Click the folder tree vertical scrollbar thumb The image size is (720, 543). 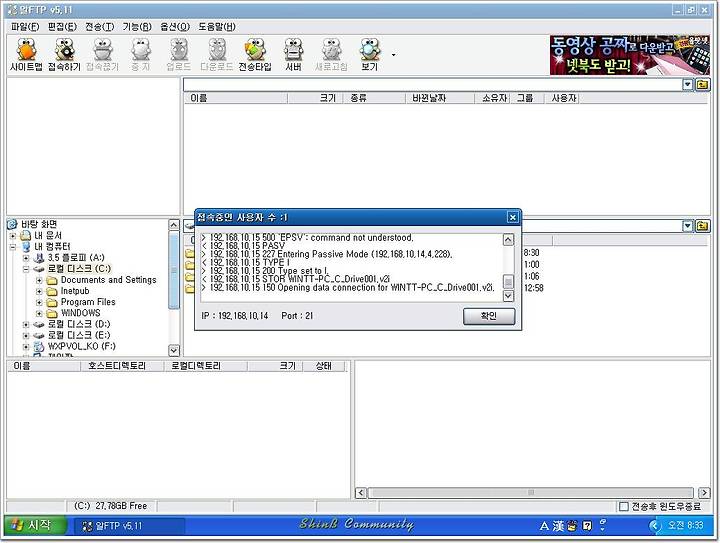point(174,270)
